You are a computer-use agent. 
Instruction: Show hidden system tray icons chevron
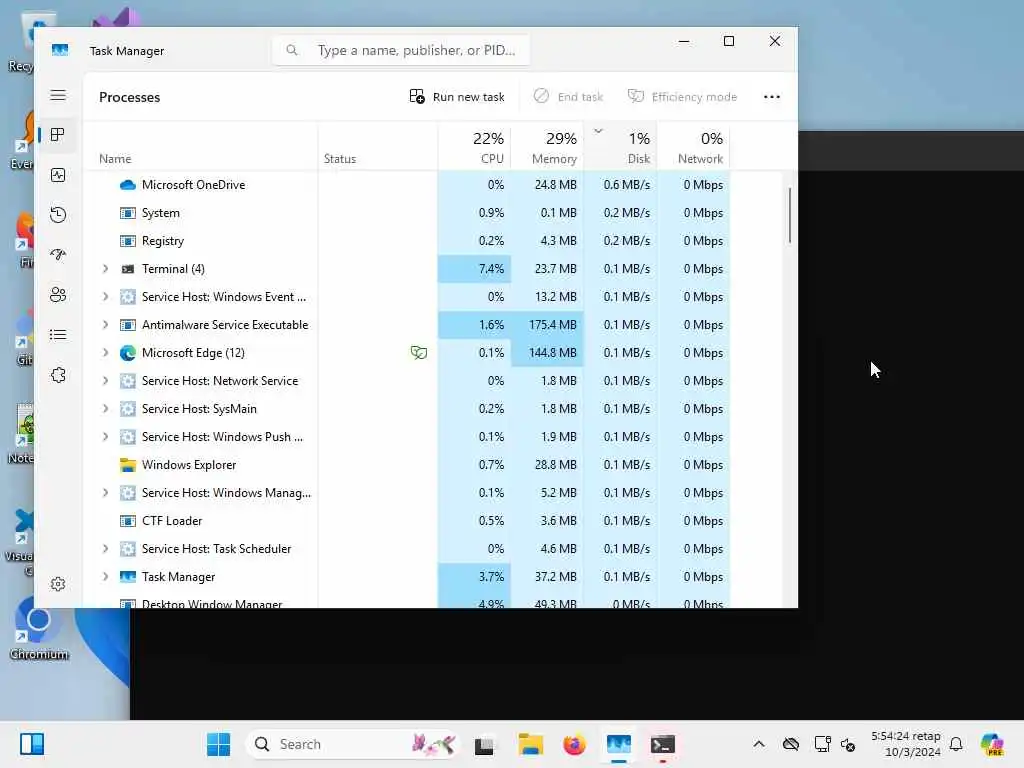tap(758, 744)
